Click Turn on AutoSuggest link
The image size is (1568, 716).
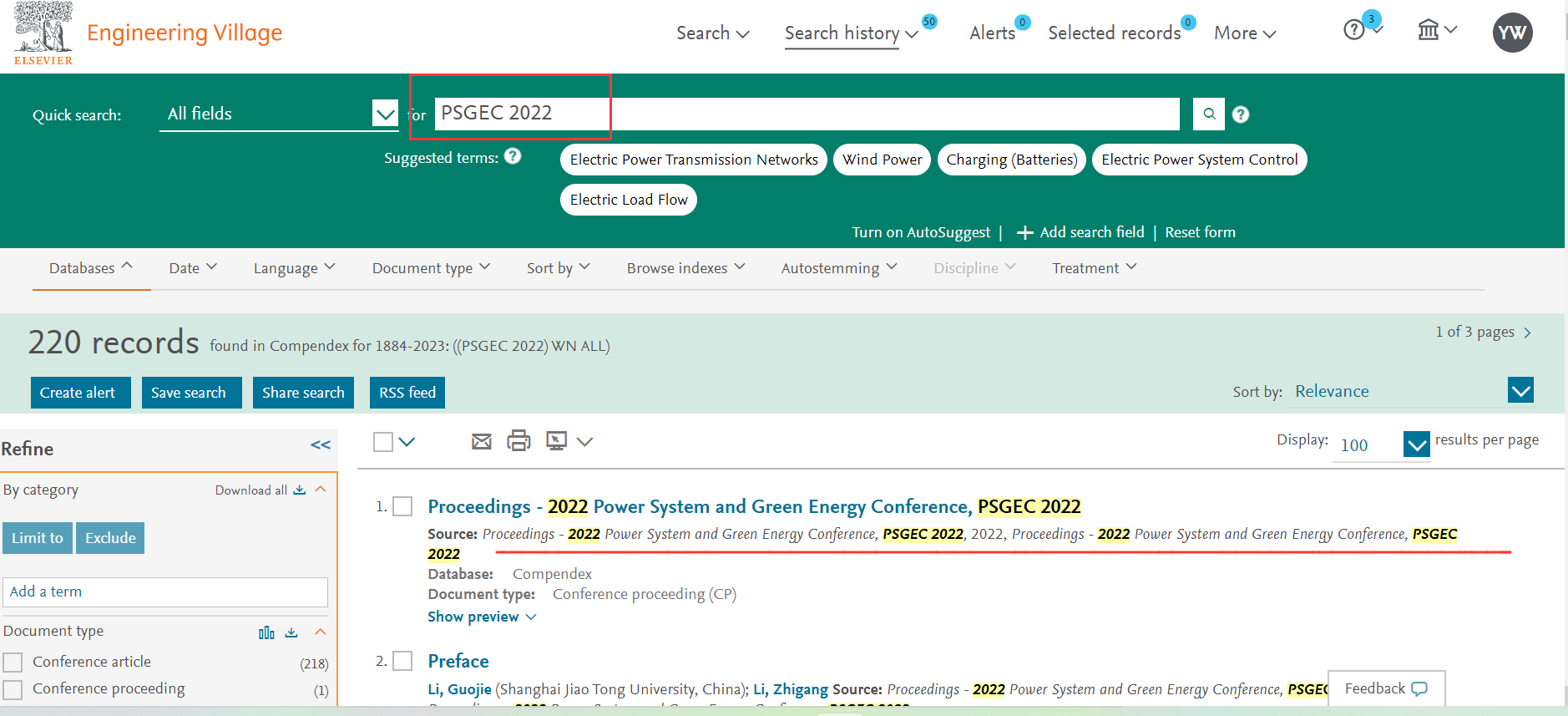click(921, 232)
